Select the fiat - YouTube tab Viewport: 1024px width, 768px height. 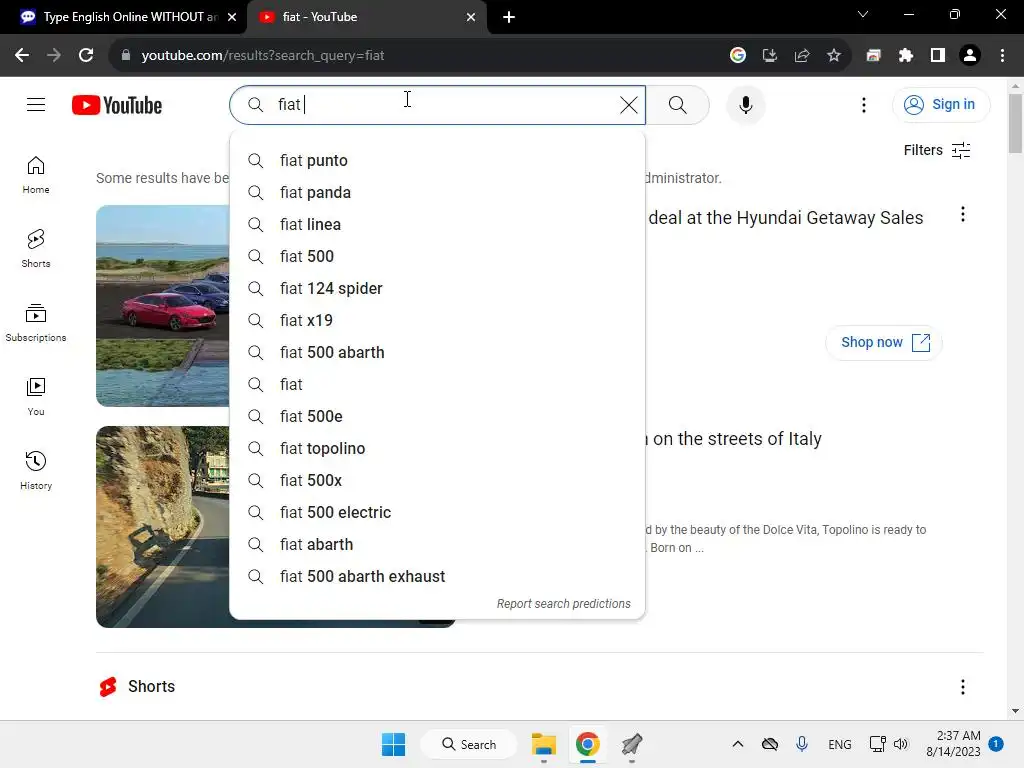[x=366, y=17]
